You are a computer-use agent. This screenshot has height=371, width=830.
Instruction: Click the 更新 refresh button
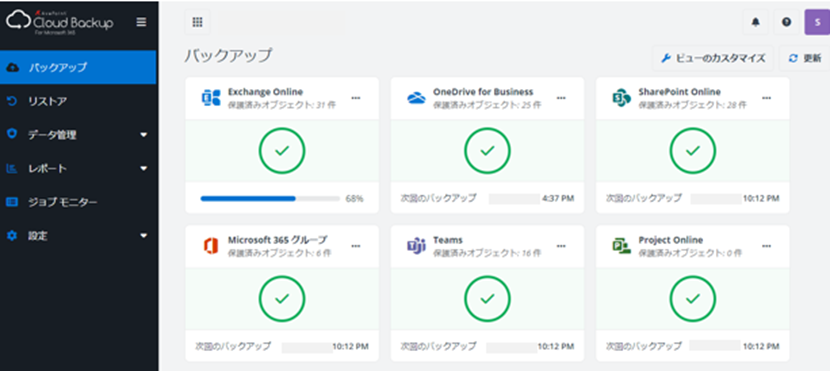805,58
